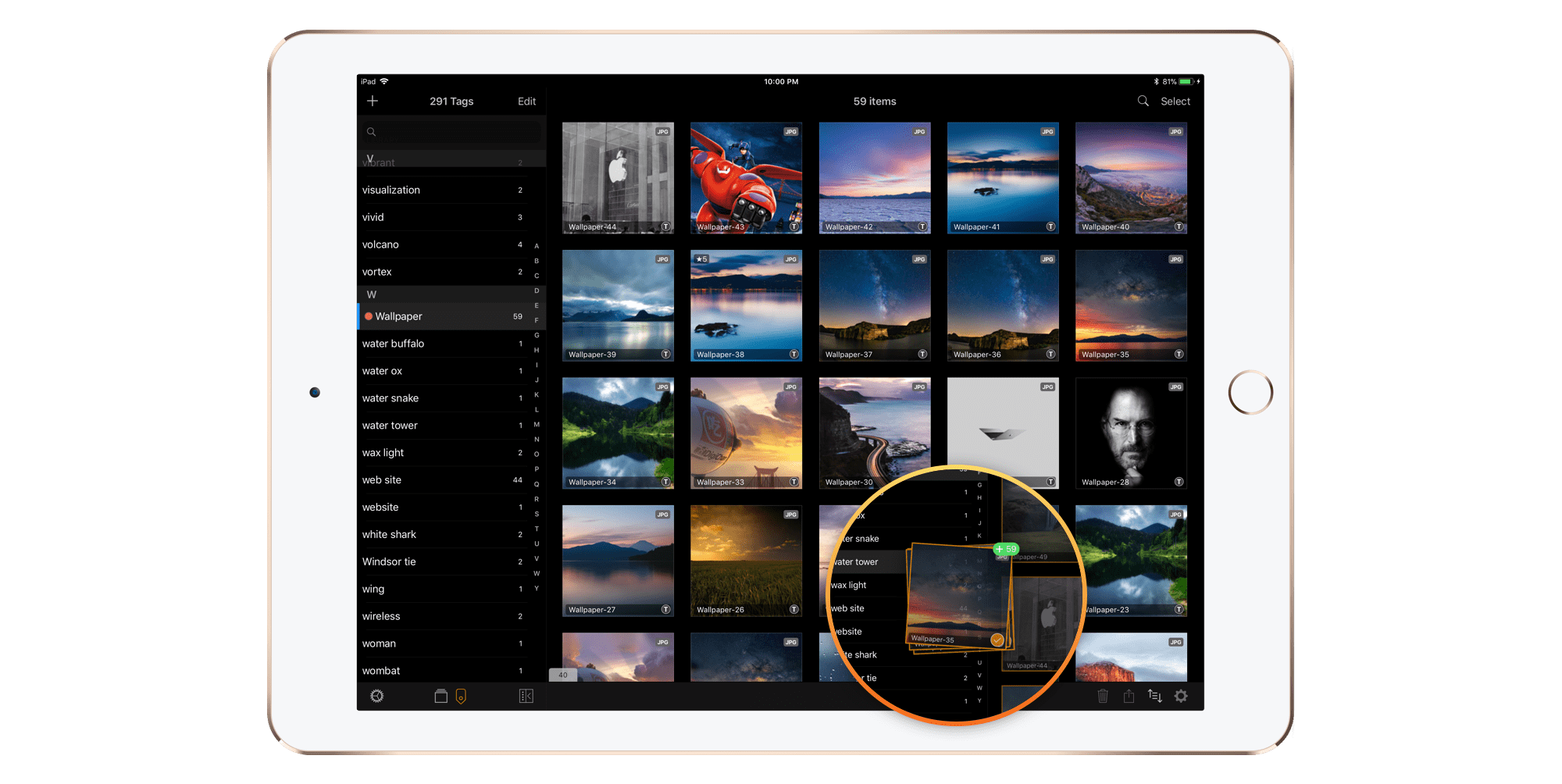The width and height of the screenshot is (1562, 784).
Task: Open the split browser view icon
Action: click(526, 696)
